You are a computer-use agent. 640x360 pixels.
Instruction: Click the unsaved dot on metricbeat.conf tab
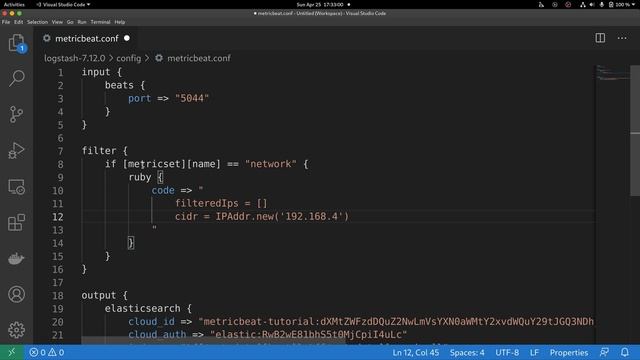point(127,38)
